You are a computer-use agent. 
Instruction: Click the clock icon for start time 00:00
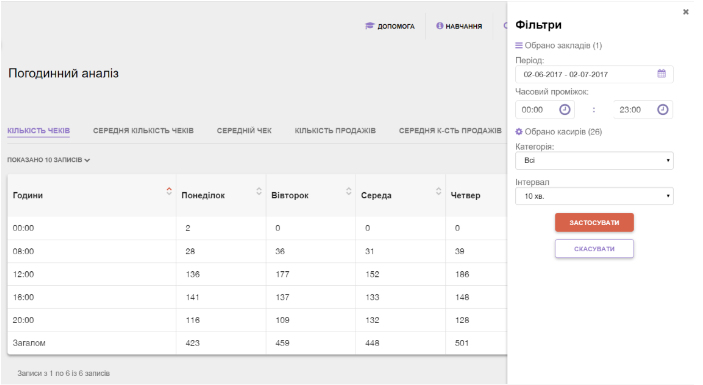coord(564,109)
